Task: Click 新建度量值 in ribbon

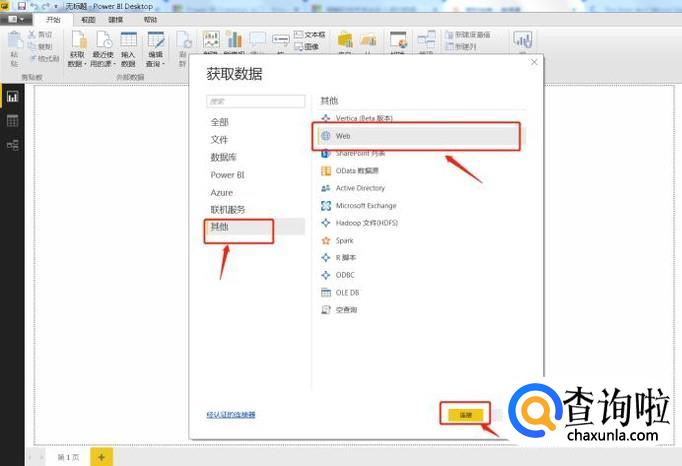Action: 468,34
